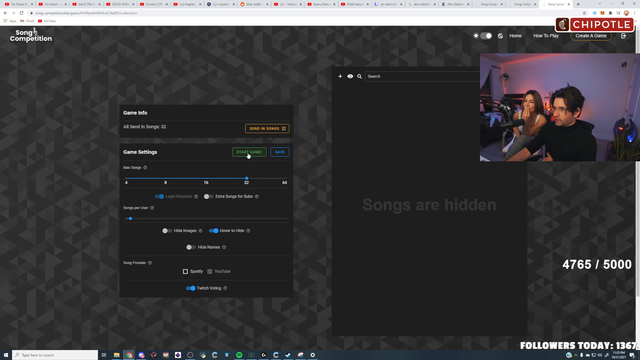Open File Explorer from the taskbar
Screen dimensions: 640x360
116,355
